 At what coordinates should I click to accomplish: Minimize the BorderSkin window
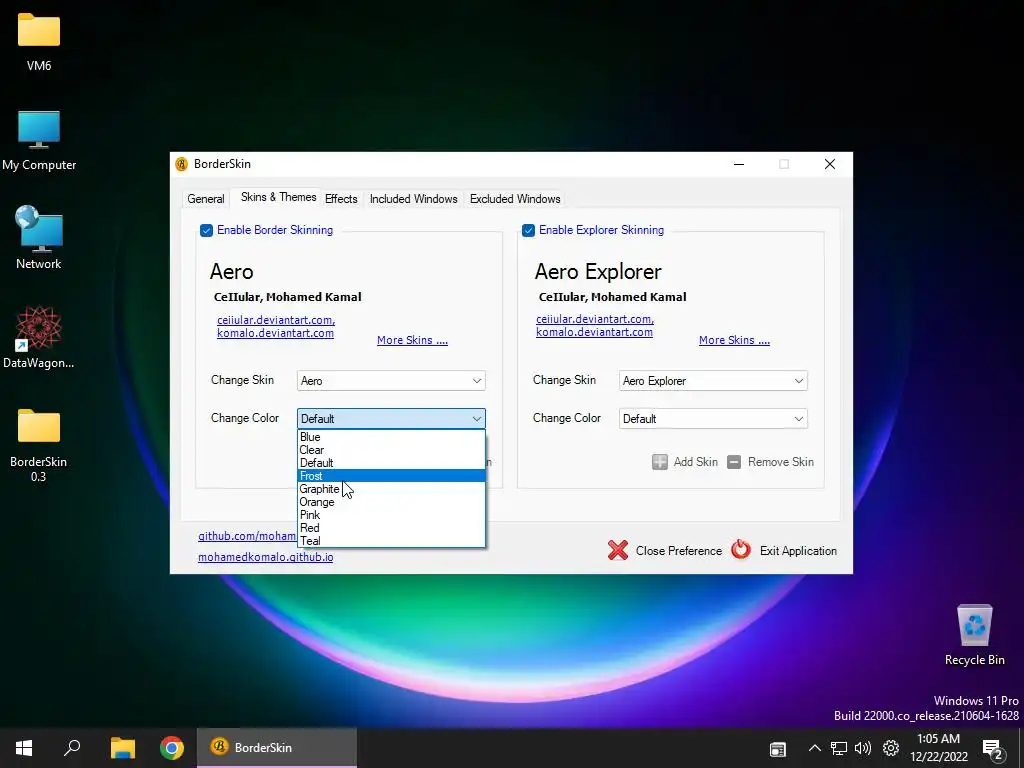tap(739, 164)
